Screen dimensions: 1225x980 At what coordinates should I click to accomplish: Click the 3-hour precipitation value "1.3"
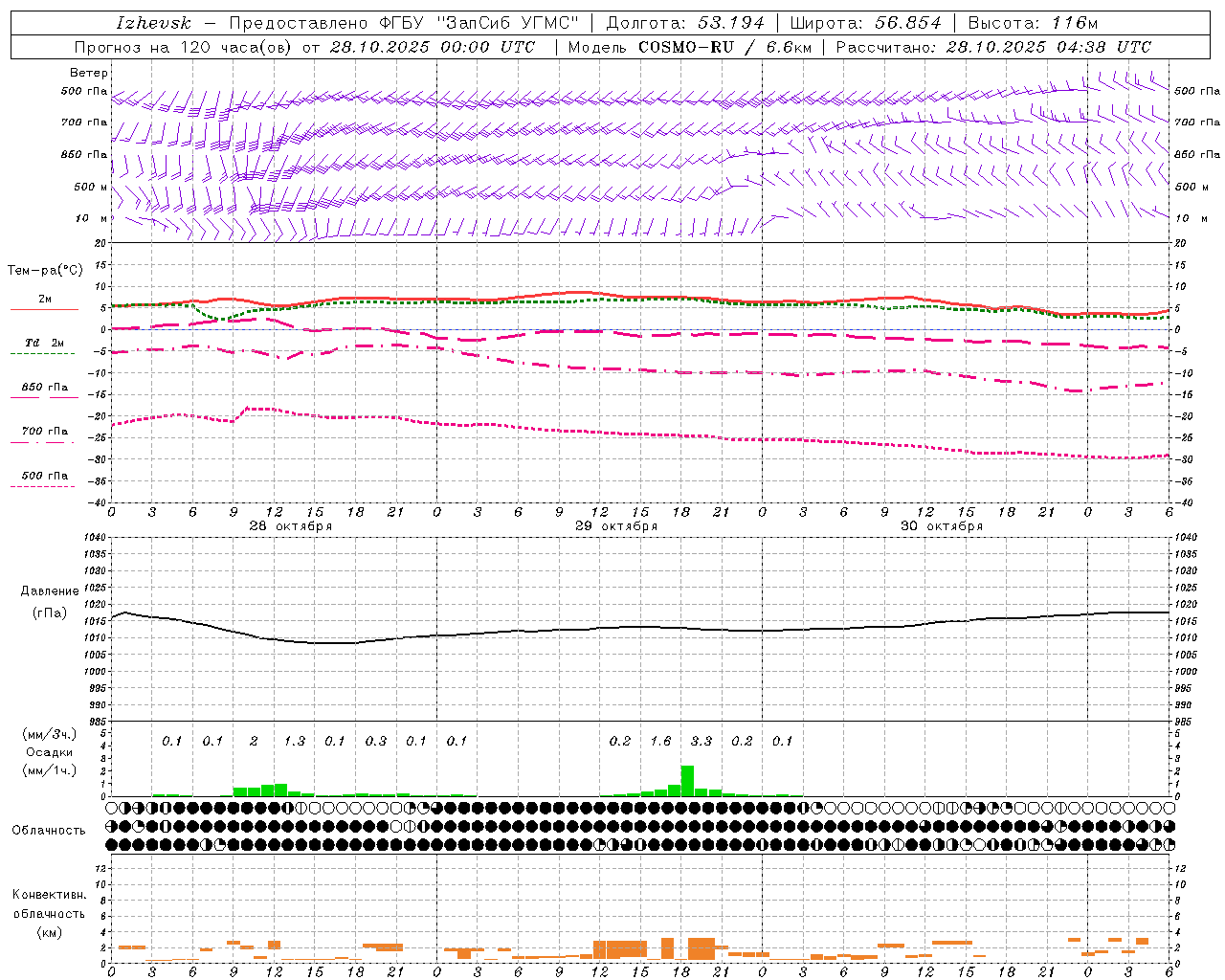tap(295, 741)
